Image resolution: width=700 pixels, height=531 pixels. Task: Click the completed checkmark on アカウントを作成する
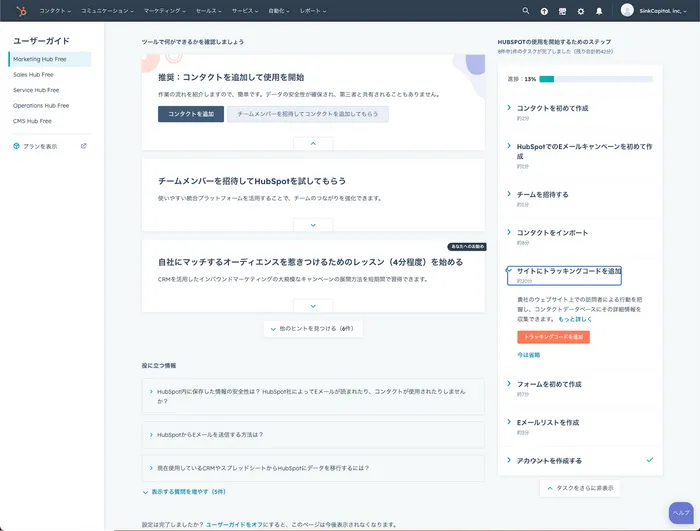650,460
